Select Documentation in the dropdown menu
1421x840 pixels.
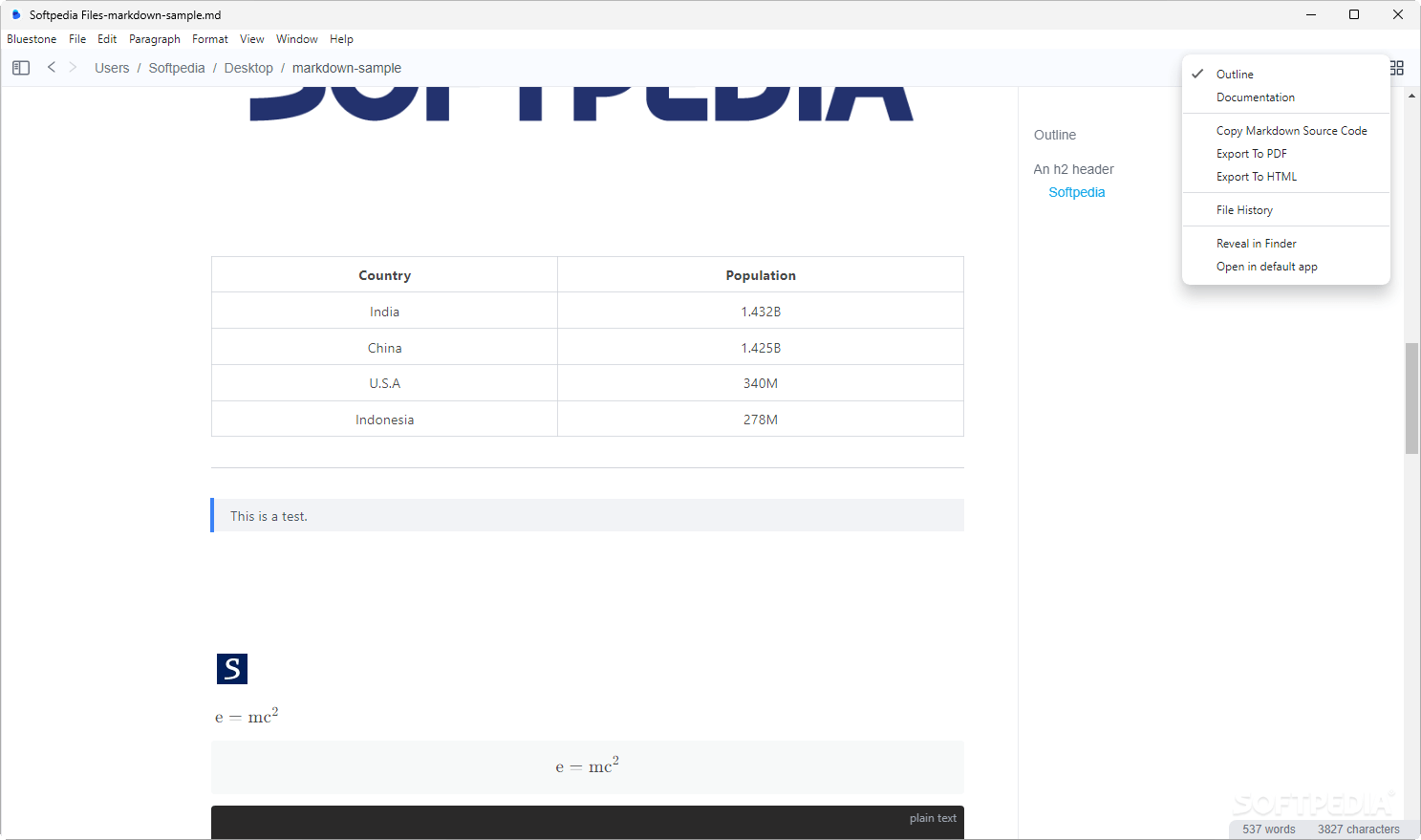(1286, 97)
